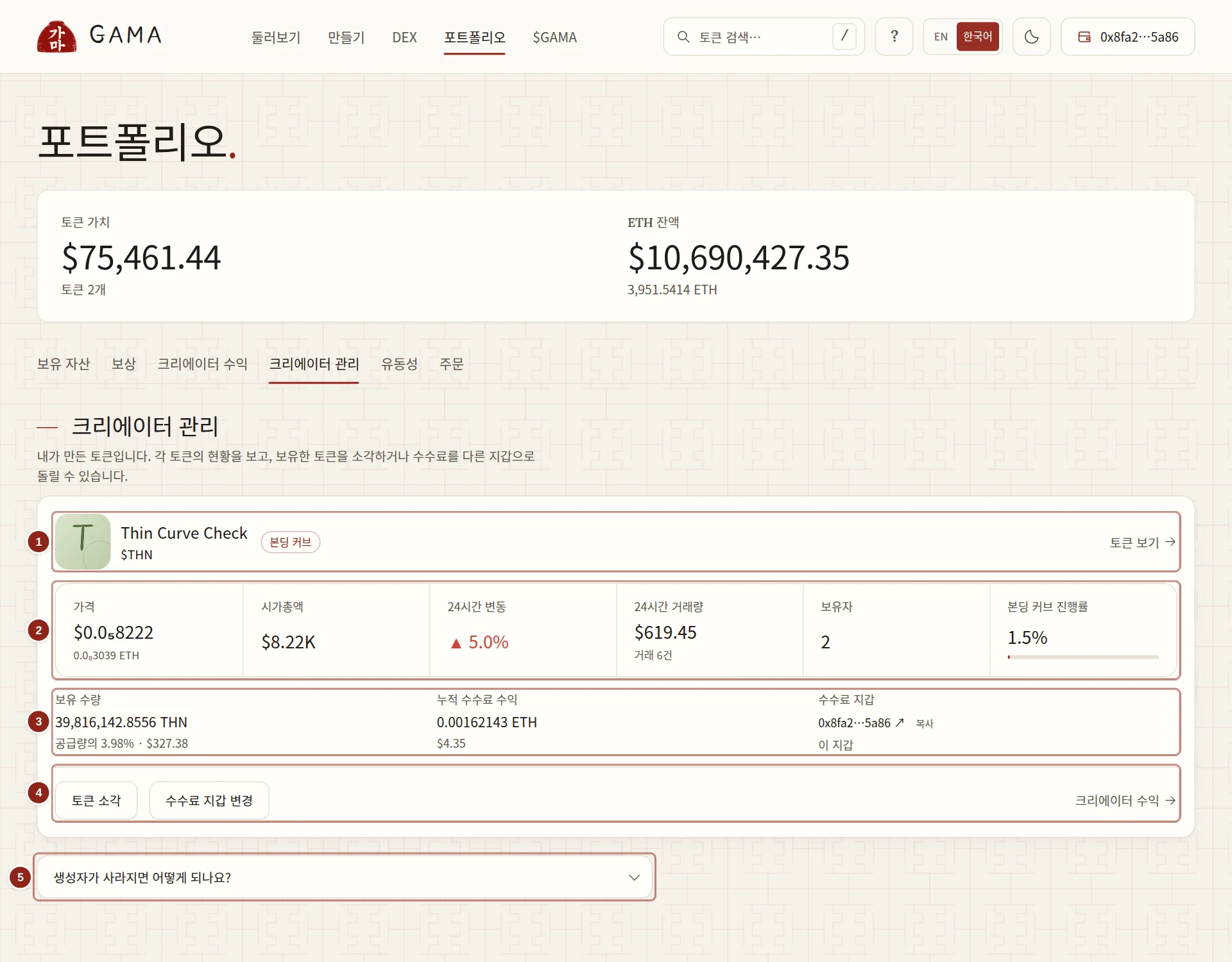The image size is (1232, 962).
Task: Expand the 생성자가 사라지면 어떻게 되나요? FAQ
Action: point(345,877)
